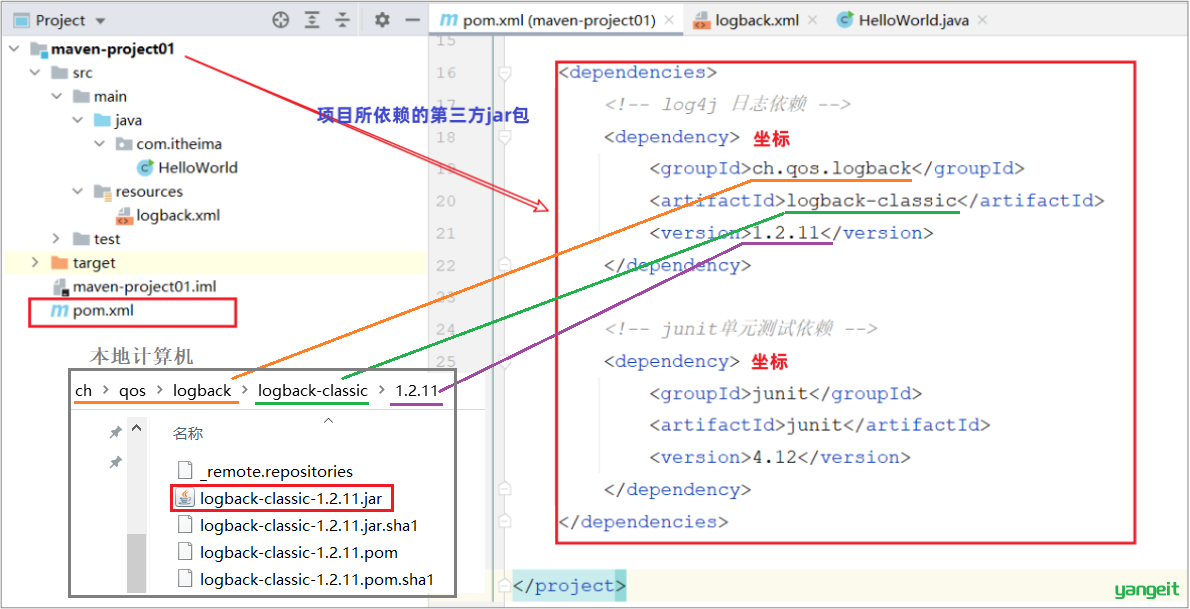Select maven-project01.iml file in tree
This screenshot has height=609, width=1190.
pos(134,287)
